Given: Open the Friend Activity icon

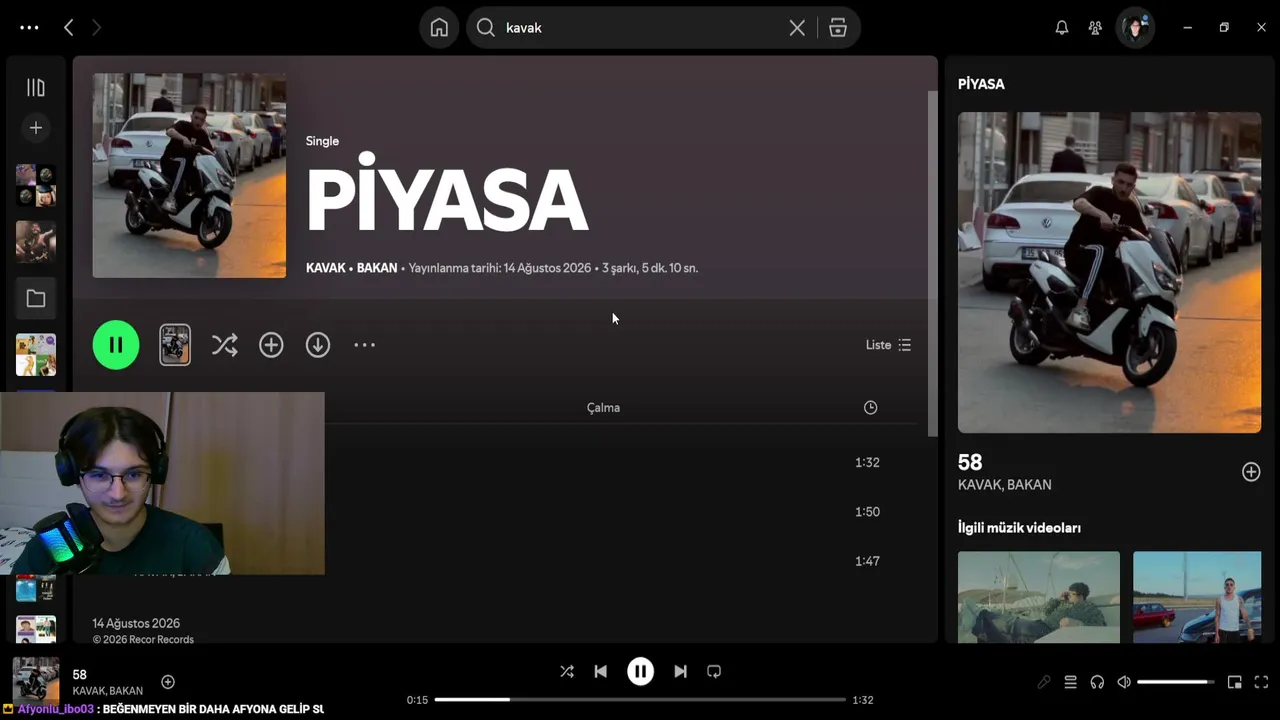Looking at the screenshot, I should [1095, 28].
